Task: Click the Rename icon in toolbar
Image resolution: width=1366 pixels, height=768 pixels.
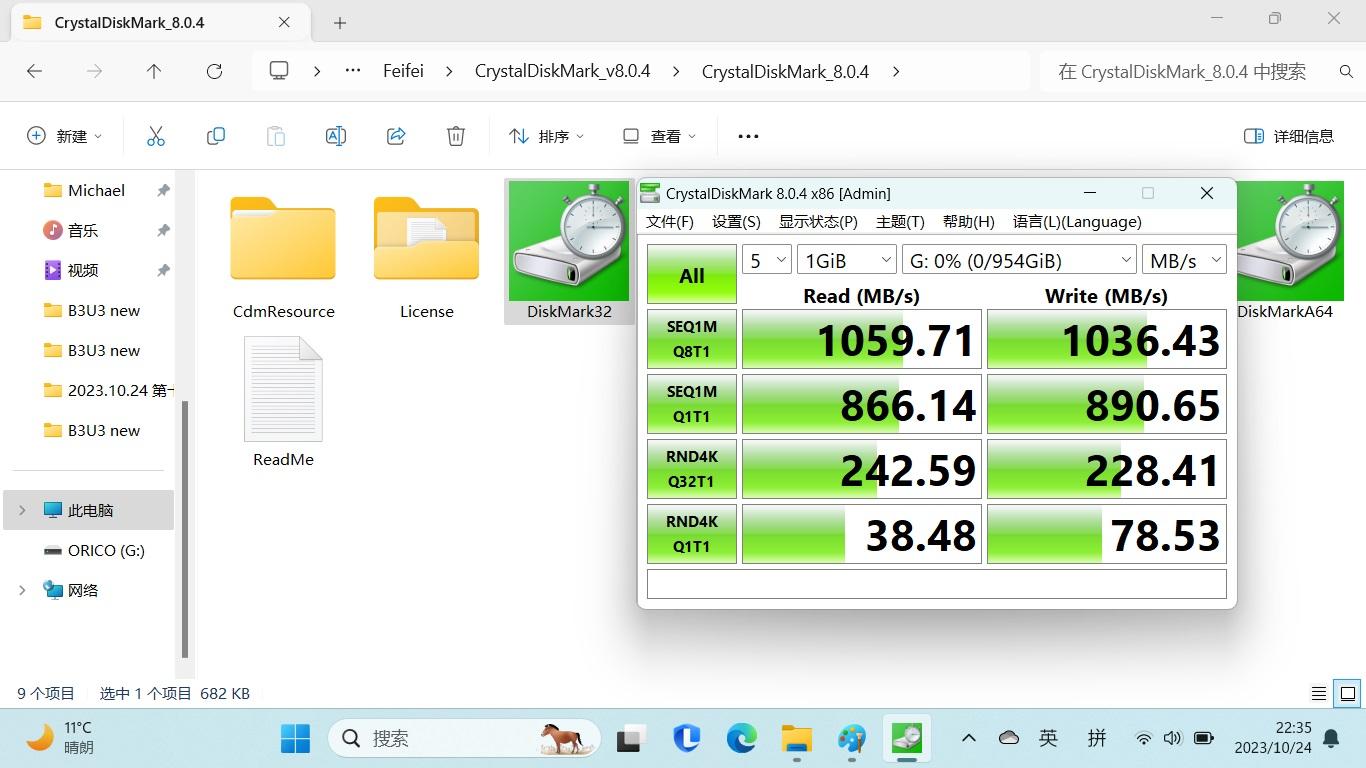Action: [336, 136]
